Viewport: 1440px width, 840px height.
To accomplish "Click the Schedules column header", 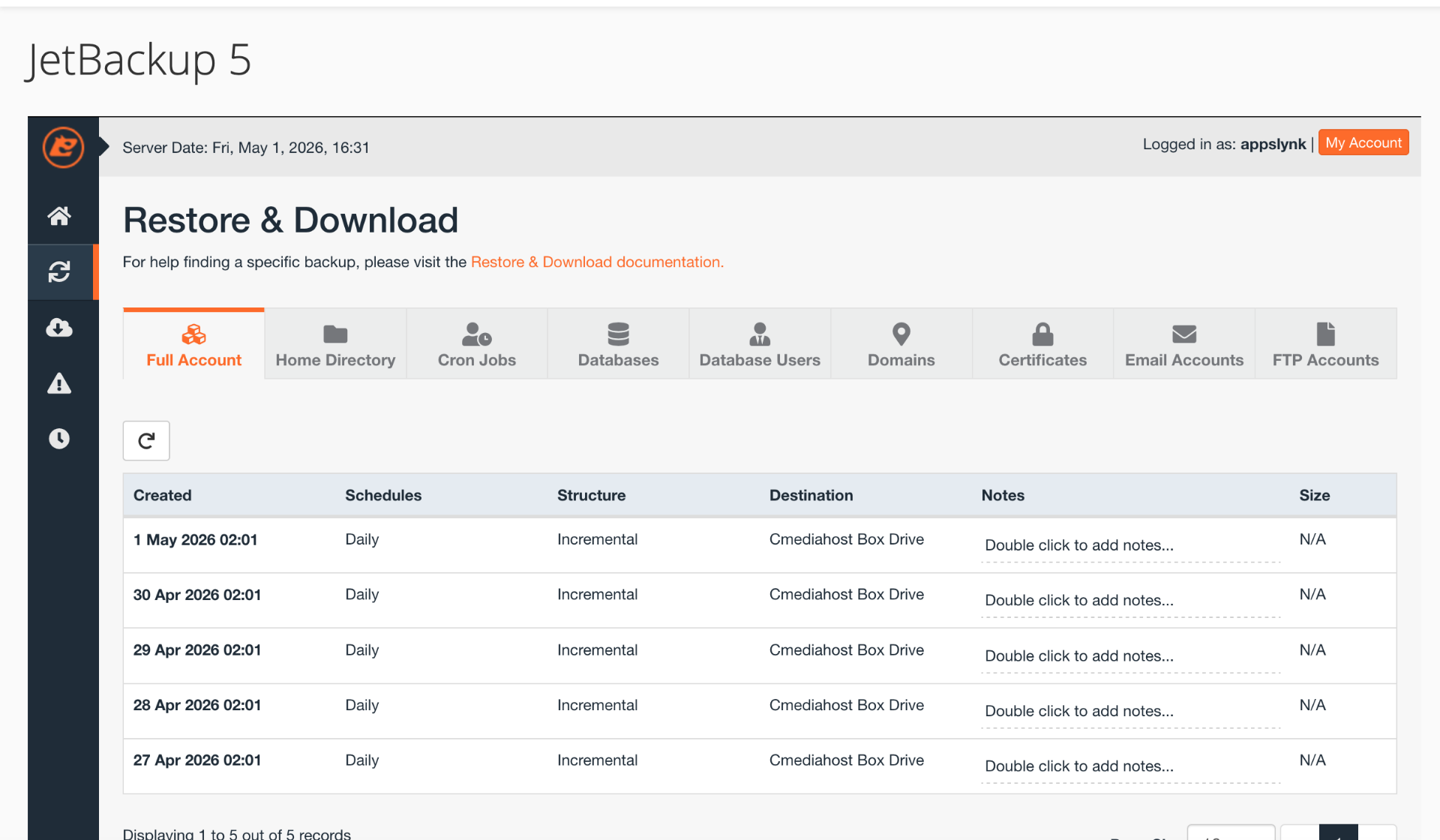I will point(383,495).
